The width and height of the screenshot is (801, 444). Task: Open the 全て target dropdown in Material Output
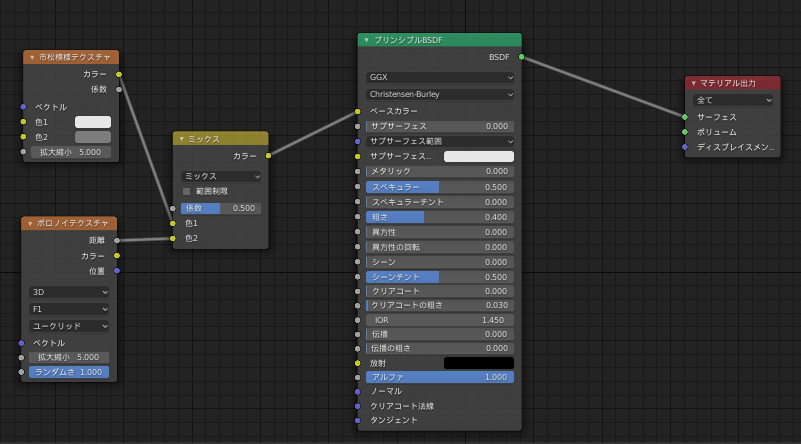point(733,100)
